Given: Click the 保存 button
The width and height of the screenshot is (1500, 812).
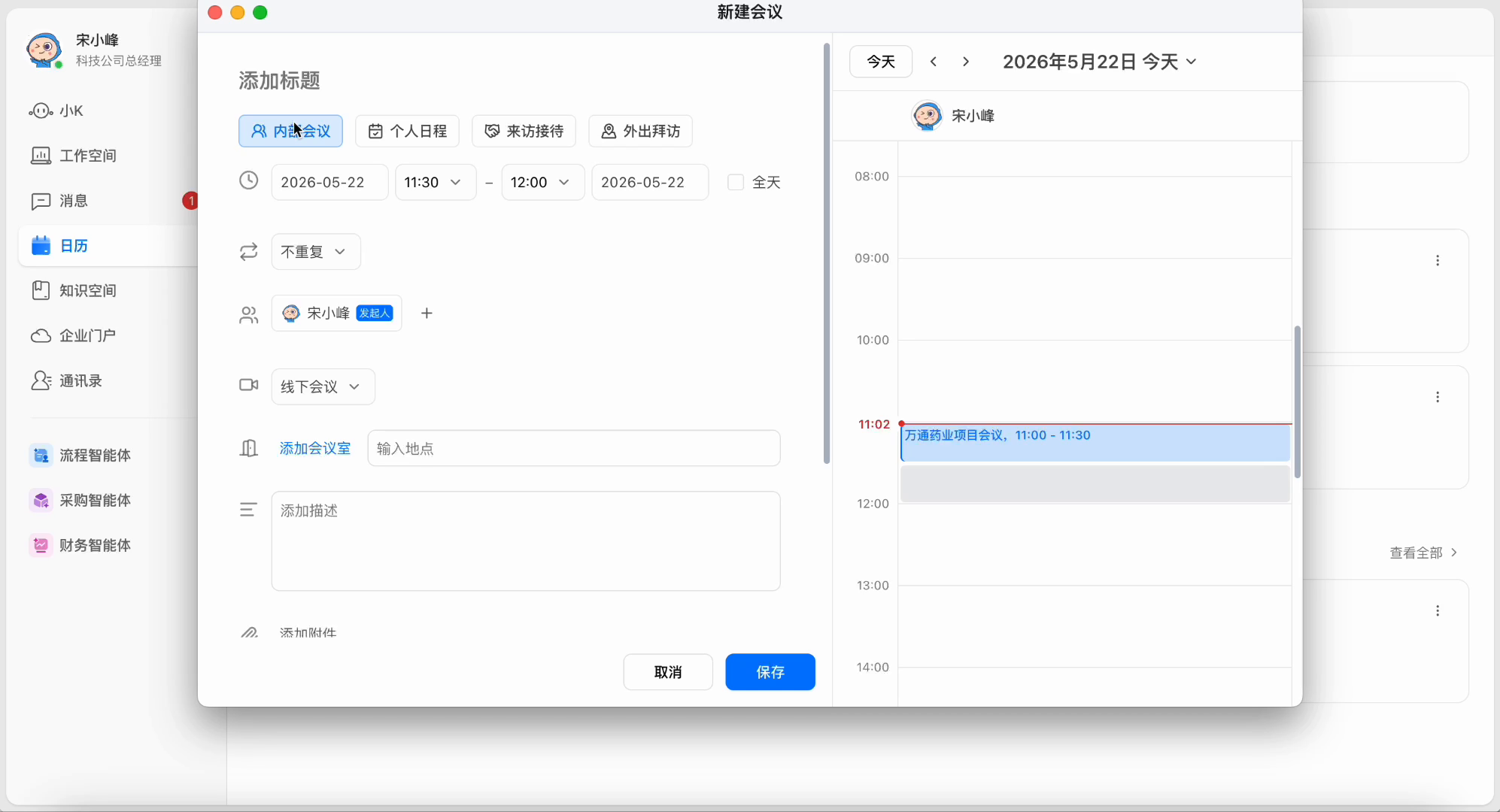Looking at the screenshot, I should pyautogui.click(x=770, y=672).
